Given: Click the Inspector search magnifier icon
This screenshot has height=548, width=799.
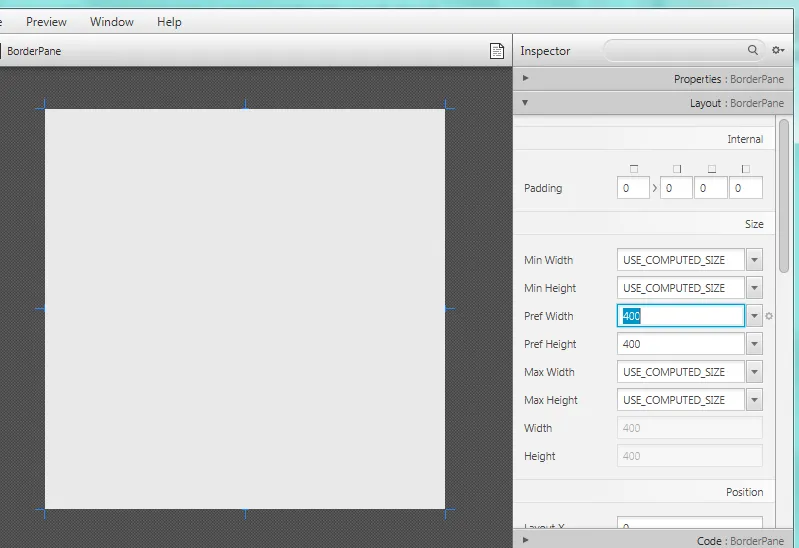Looking at the screenshot, I should pos(753,50).
